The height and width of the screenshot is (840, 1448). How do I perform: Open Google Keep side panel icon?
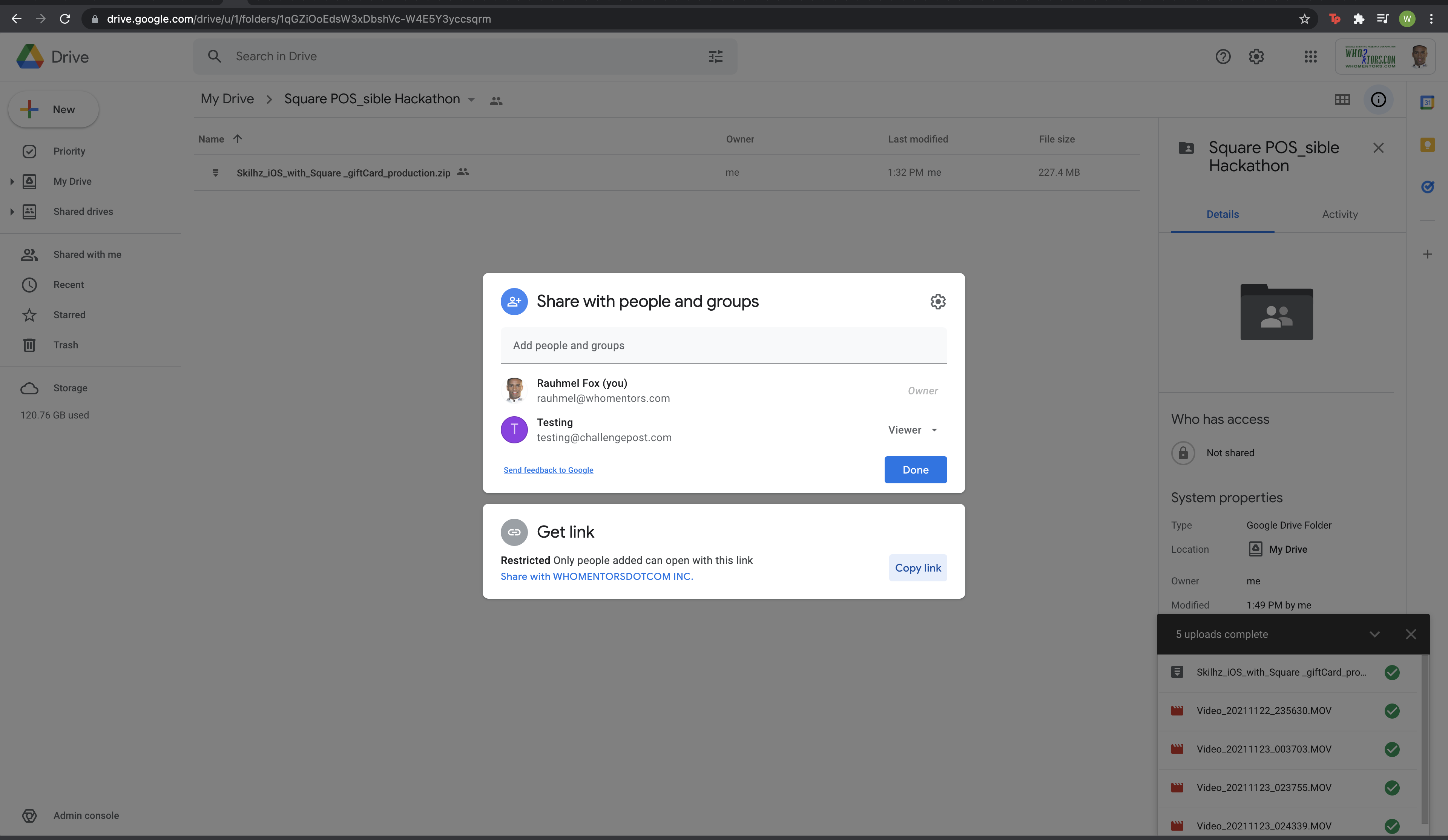click(1427, 145)
